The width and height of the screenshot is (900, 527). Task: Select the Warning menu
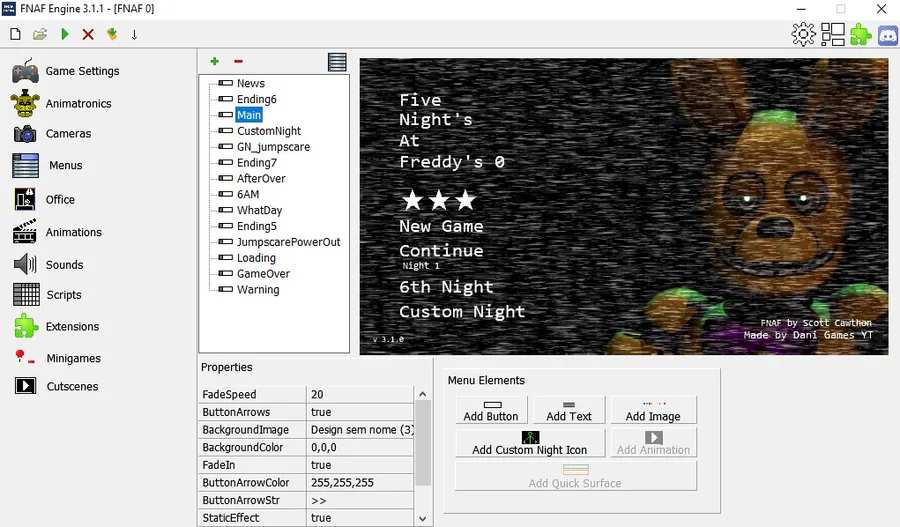(258, 290)
